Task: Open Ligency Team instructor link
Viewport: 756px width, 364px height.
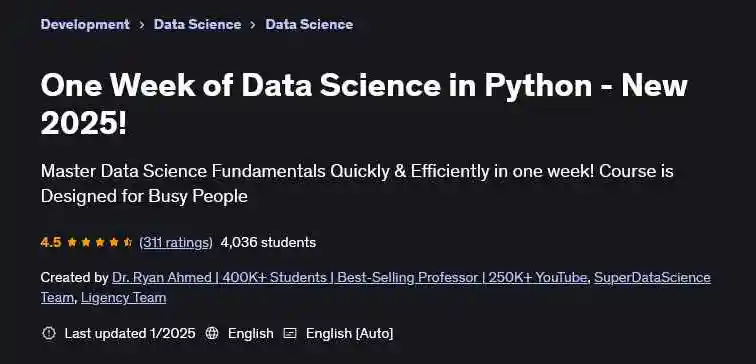Action: pos(123,297)
